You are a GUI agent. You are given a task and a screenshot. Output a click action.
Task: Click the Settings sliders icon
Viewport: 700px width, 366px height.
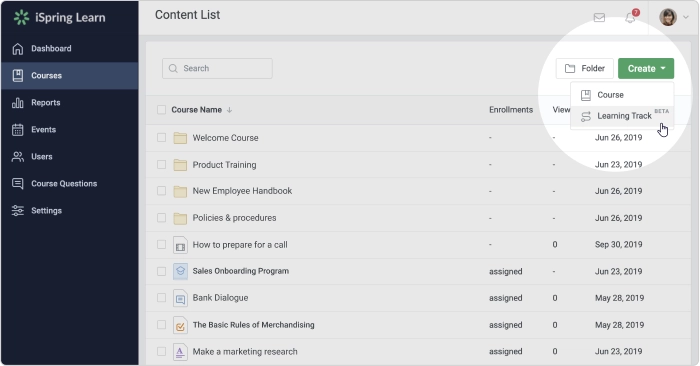[17, 211]
